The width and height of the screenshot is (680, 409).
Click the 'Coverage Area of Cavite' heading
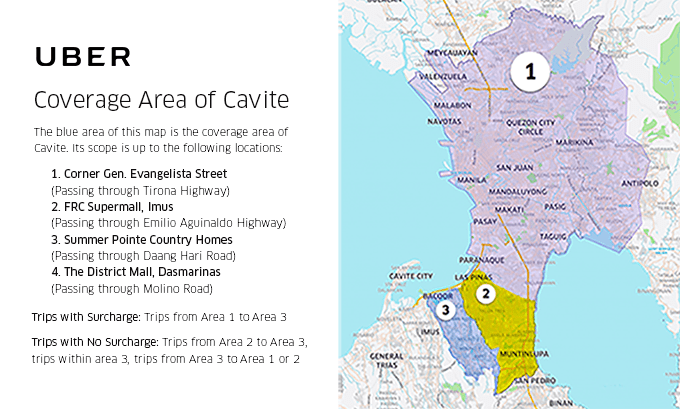point(161,100)
